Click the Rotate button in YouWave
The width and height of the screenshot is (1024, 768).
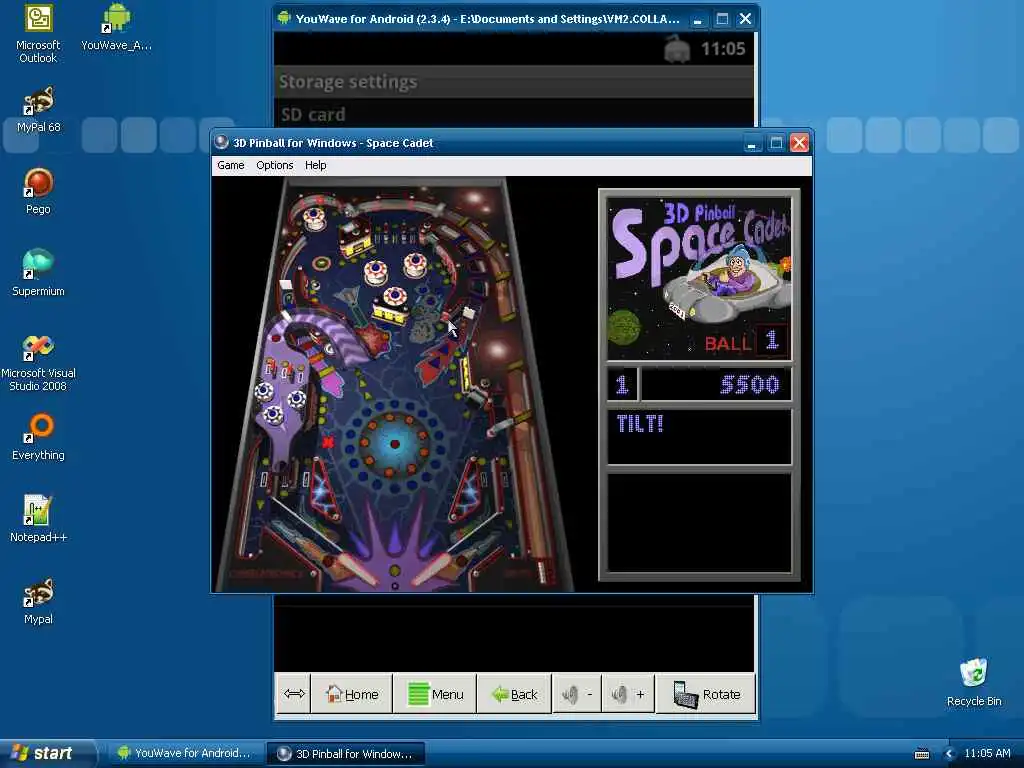pyautogui.click(x=706, y=694)
